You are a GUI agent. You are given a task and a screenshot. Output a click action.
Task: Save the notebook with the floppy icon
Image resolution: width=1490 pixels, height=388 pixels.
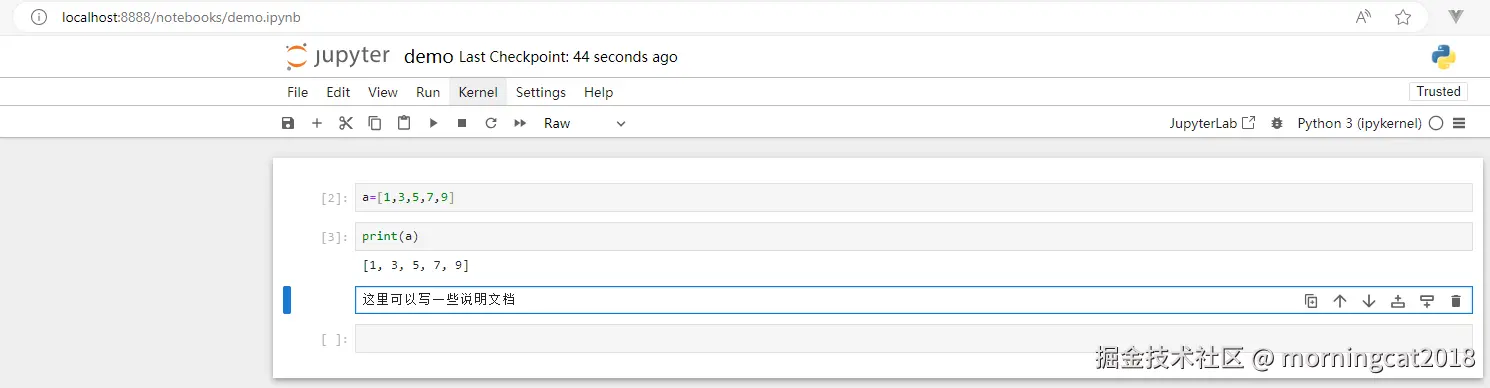tap(288, 123)
